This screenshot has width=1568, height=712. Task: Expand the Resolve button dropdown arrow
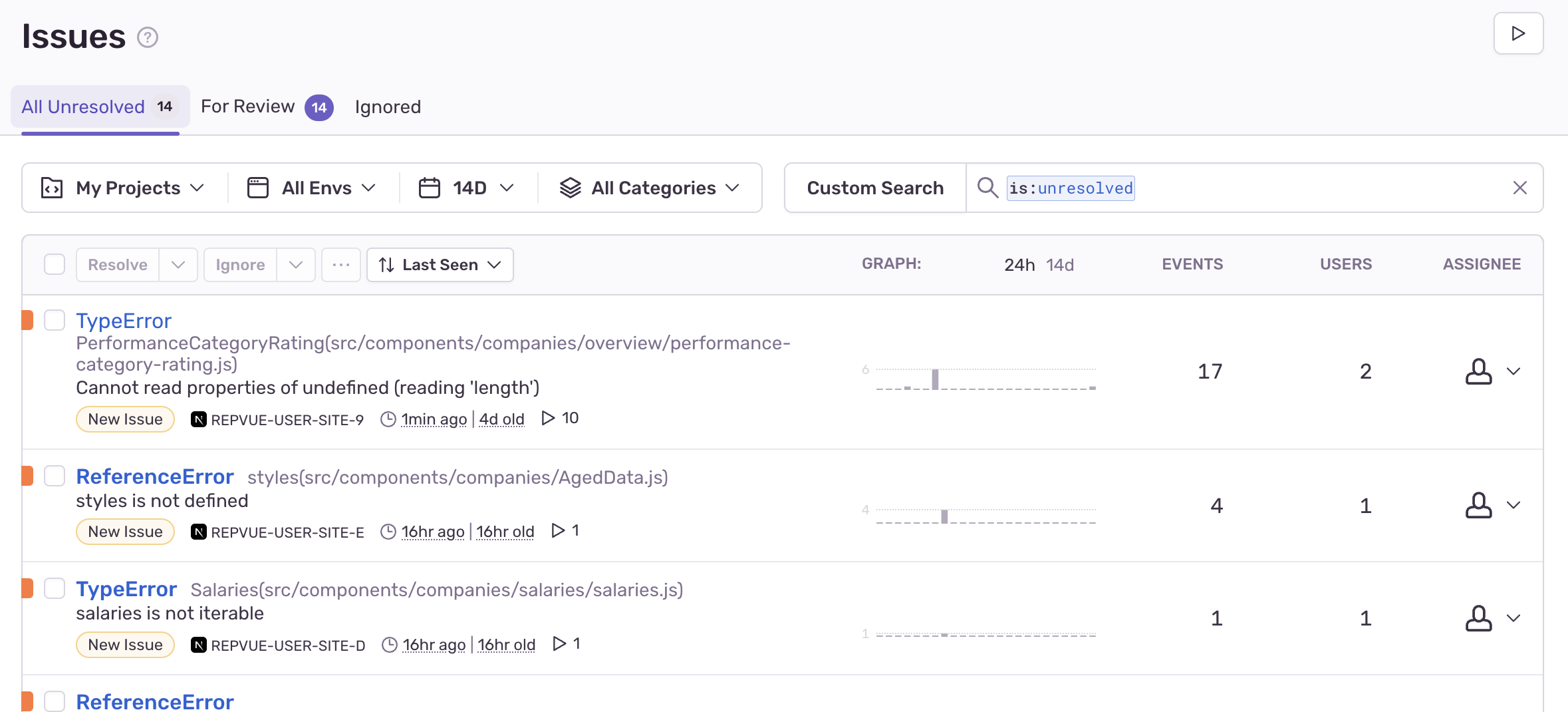[178, 264]
